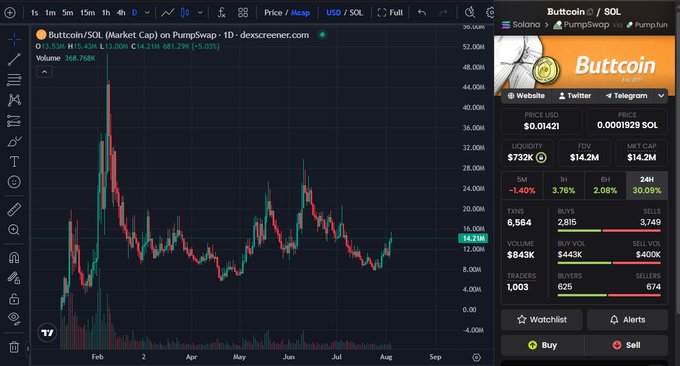Open chart settings icon beside the time axis
Viewport: 680px width, 366px height.
[x=476, y=357]
